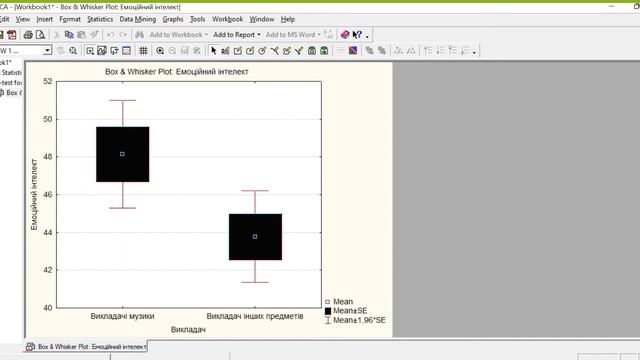Image resolution: width=640 pixels, height=360 pixels.
Task: Select the t-test node in workbook tree
Action: (x=11, y=82)
